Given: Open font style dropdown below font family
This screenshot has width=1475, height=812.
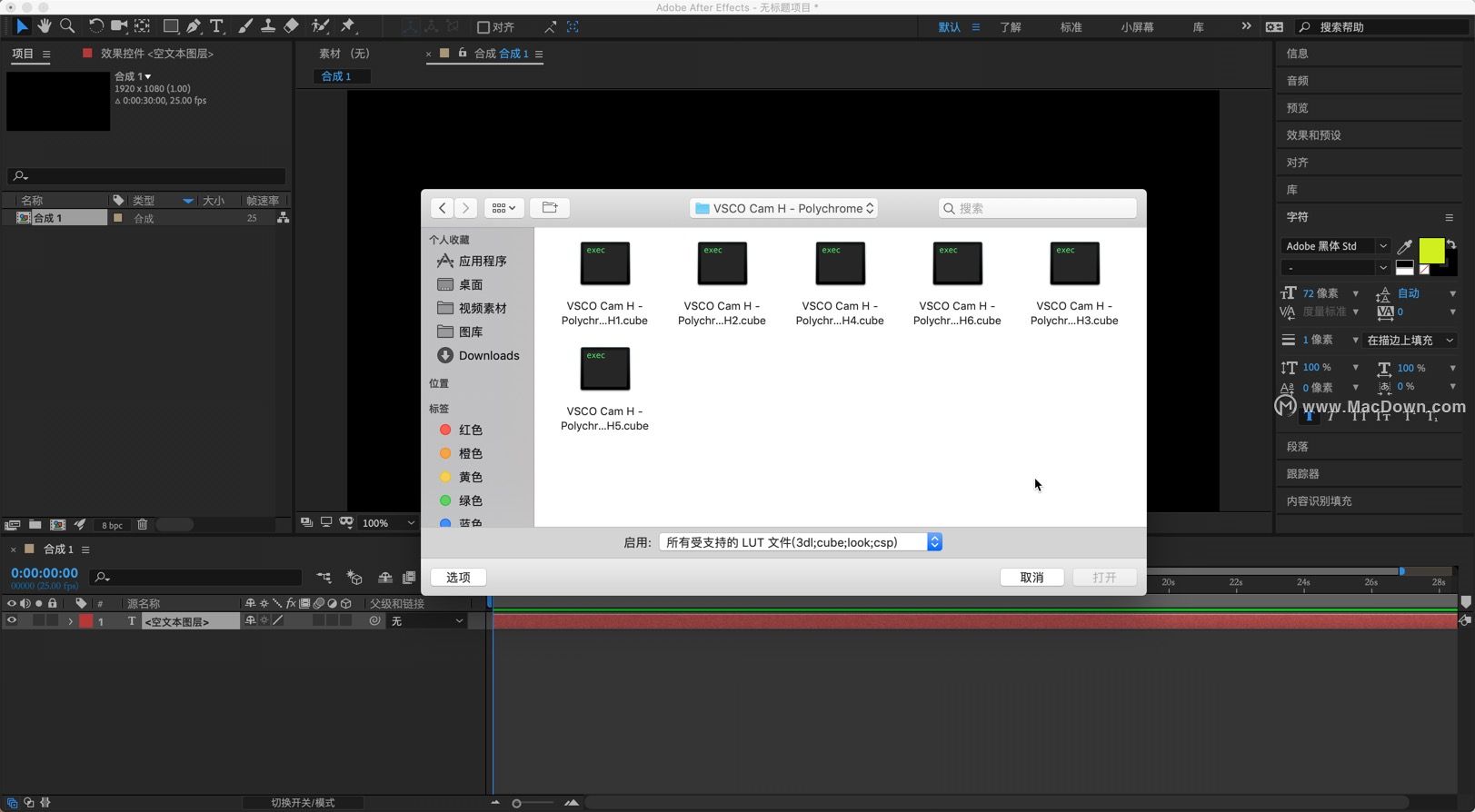Looking at the screenshot, I should (1335, 268).
